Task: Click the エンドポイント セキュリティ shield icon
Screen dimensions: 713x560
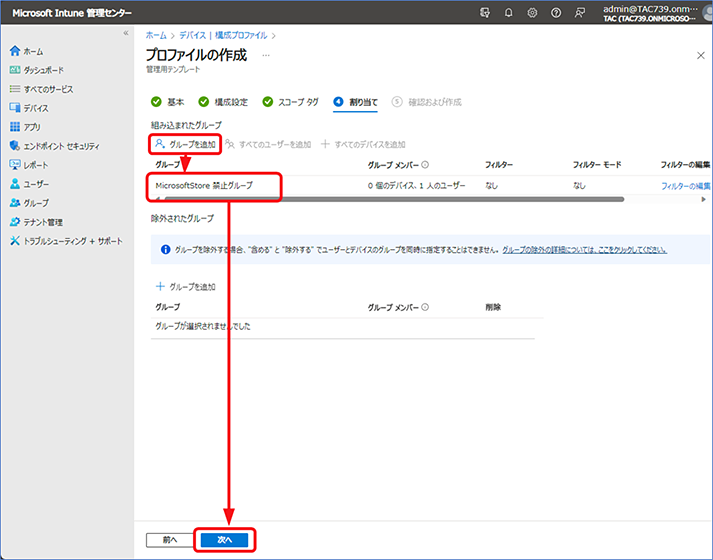Action: (15, 145)
